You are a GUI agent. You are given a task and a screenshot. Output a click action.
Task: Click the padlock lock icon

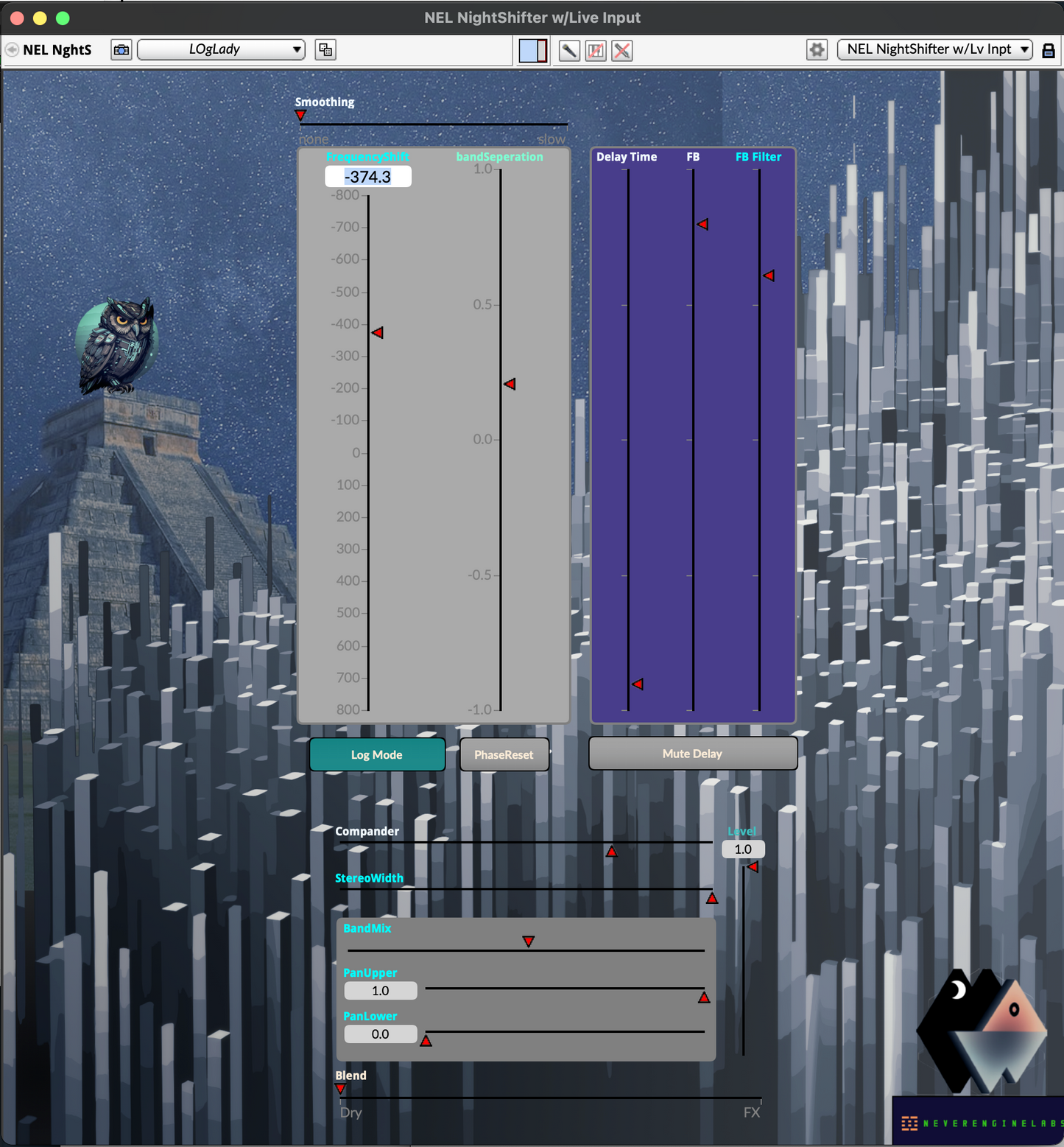(x=1049, y=50)
